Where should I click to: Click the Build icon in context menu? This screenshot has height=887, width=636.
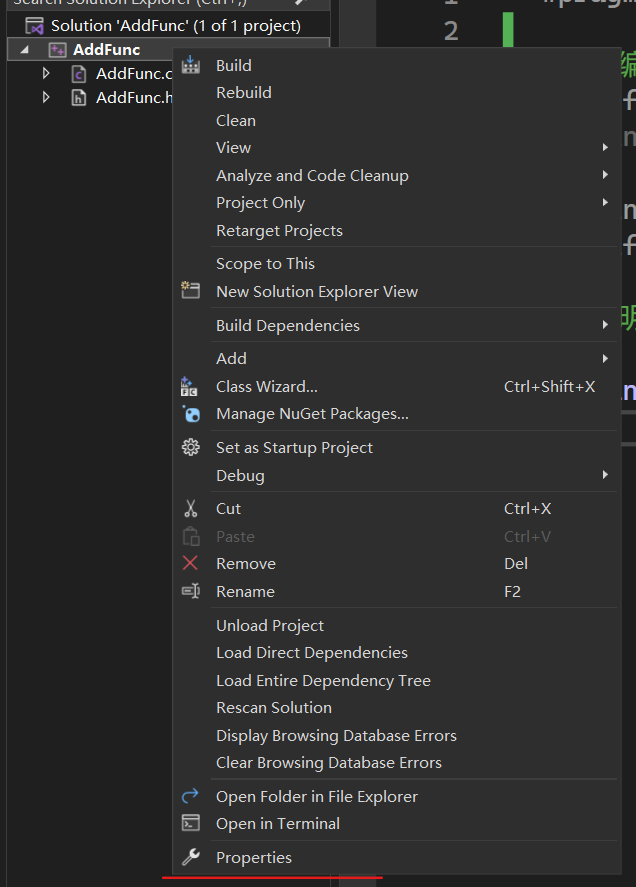click(190, 65)
